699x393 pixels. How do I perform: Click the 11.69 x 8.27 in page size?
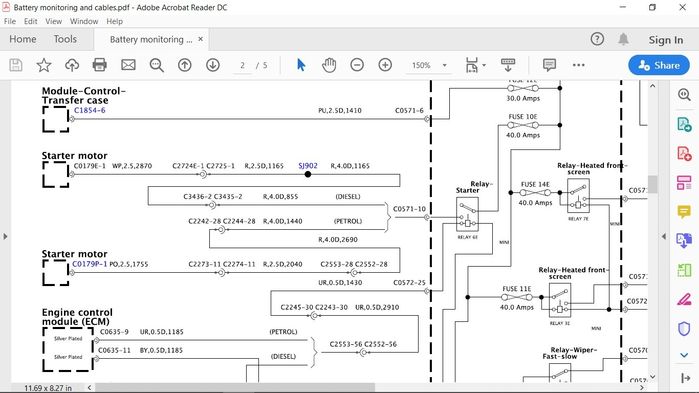tap(48, 388)
